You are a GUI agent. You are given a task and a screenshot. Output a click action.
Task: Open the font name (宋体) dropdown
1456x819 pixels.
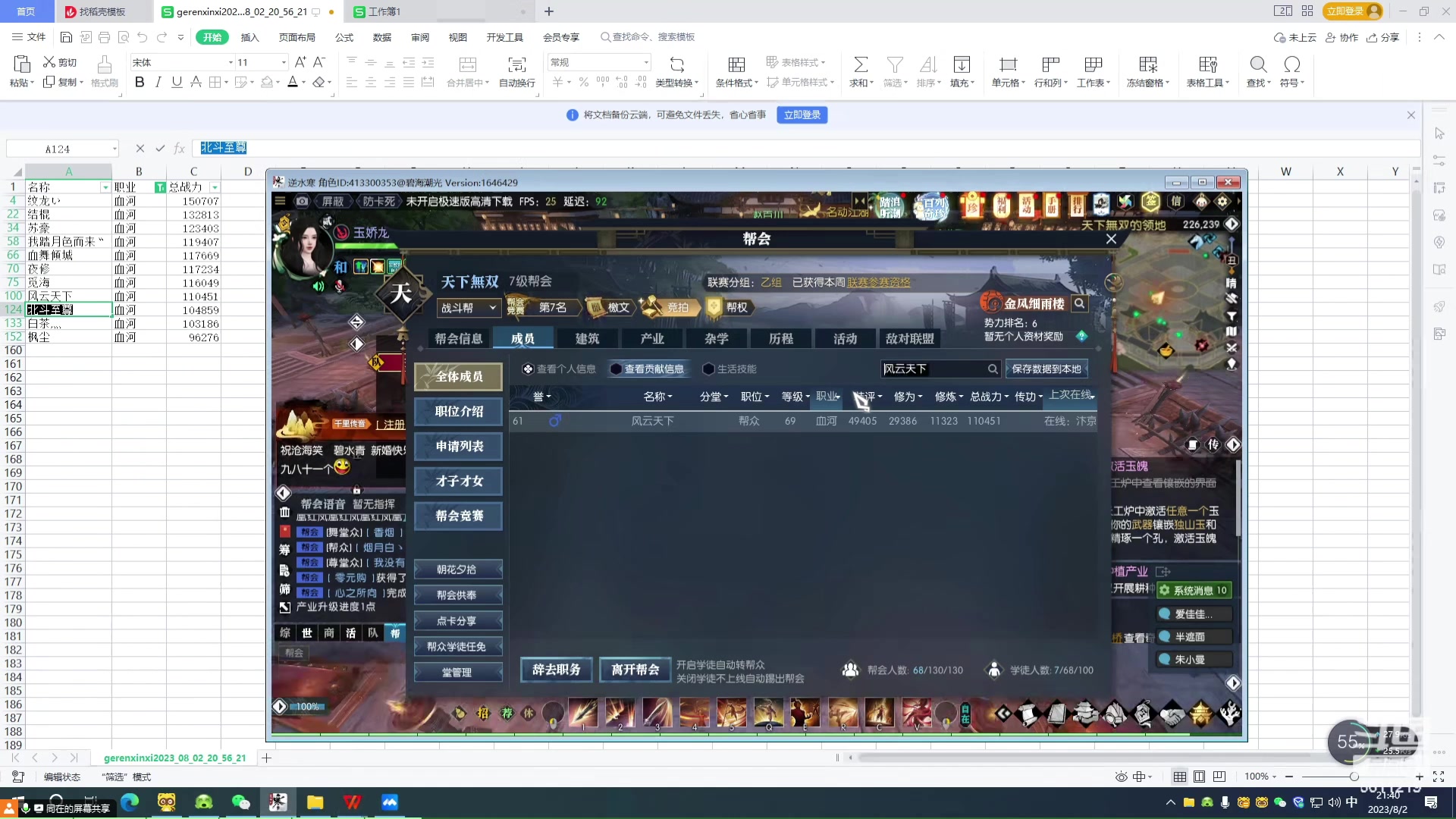pos(231,62)
